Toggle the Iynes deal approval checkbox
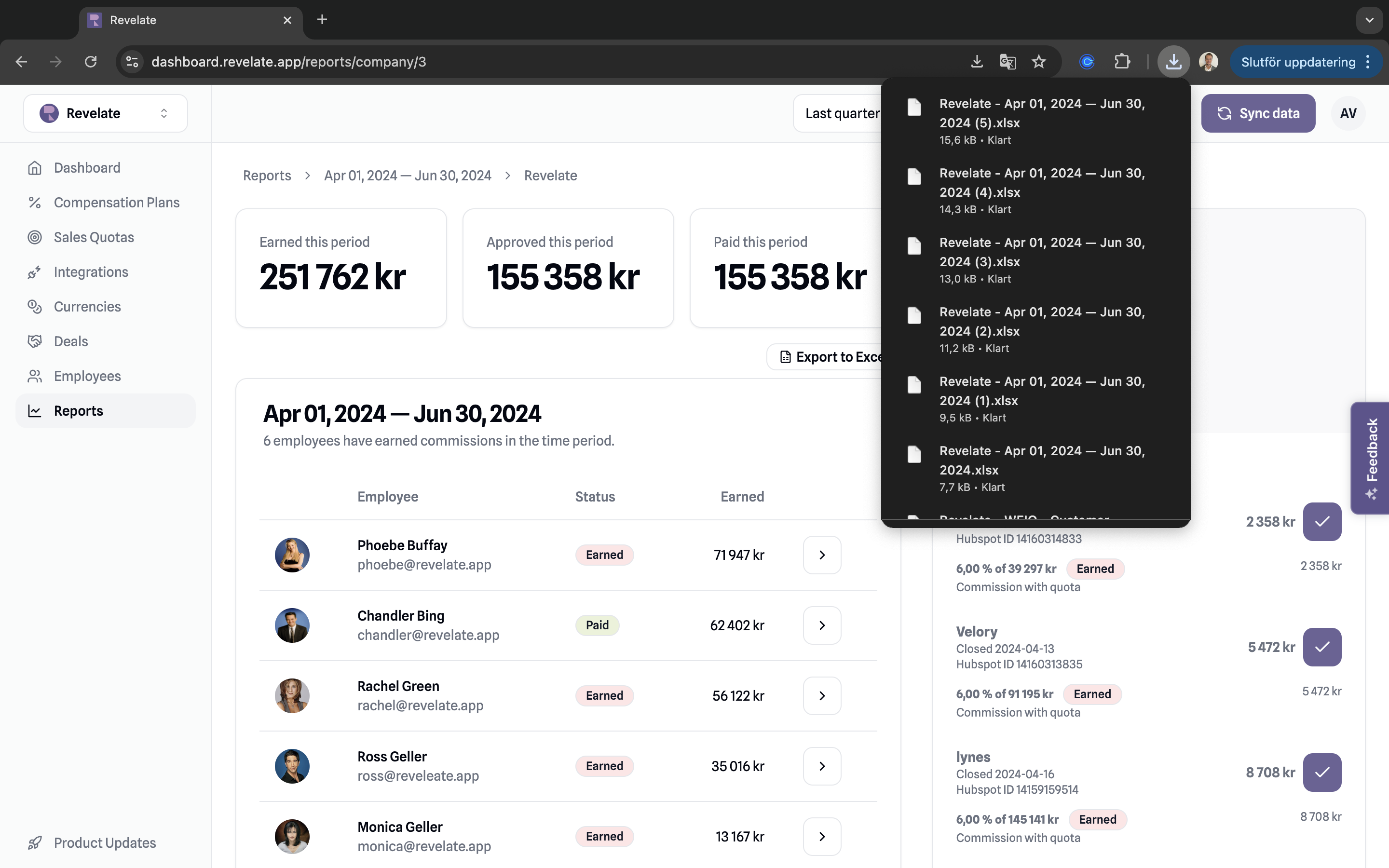 pyautogui.click(x=1321, y=772)
